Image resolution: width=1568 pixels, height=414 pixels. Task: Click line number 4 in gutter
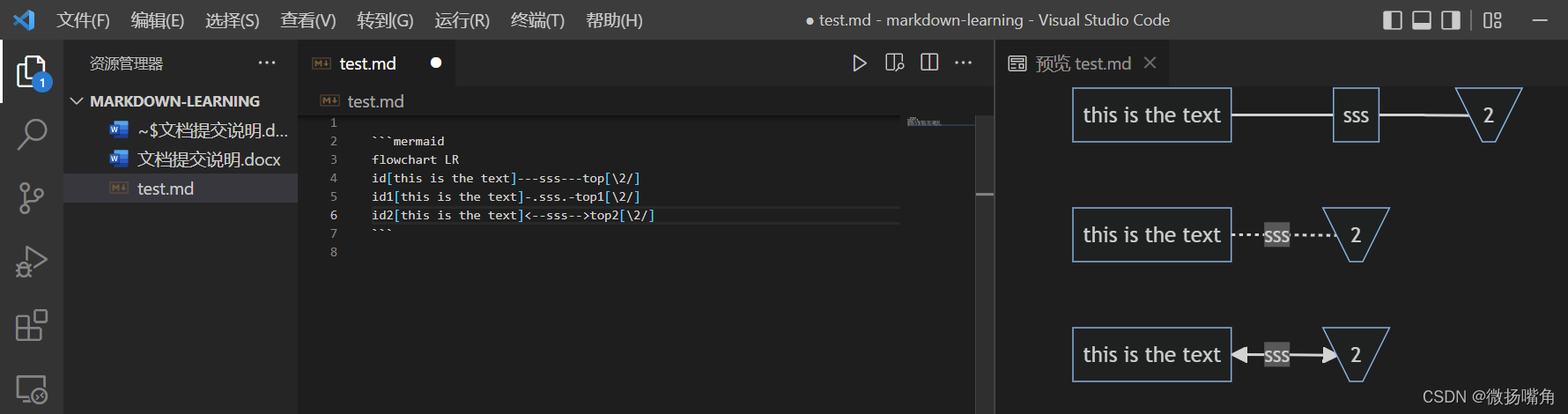334,178
